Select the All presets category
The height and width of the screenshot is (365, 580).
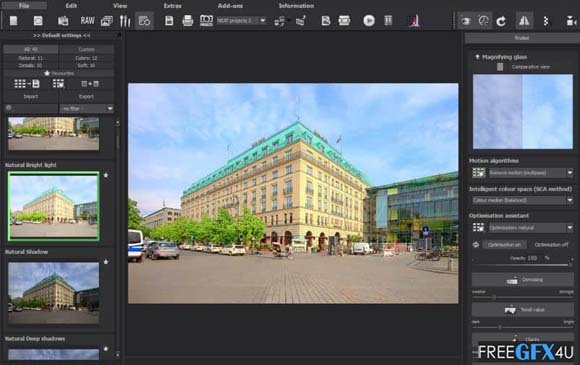point(31,49)
